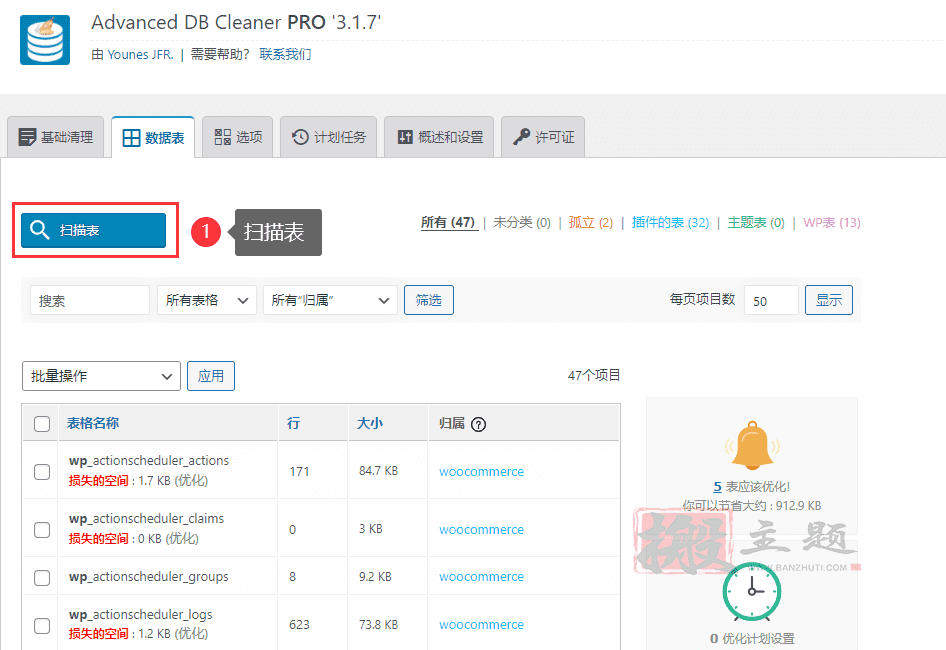
Task: Click the Advanced DB Cleaner database logo
Action: click(x=45, y=40)
